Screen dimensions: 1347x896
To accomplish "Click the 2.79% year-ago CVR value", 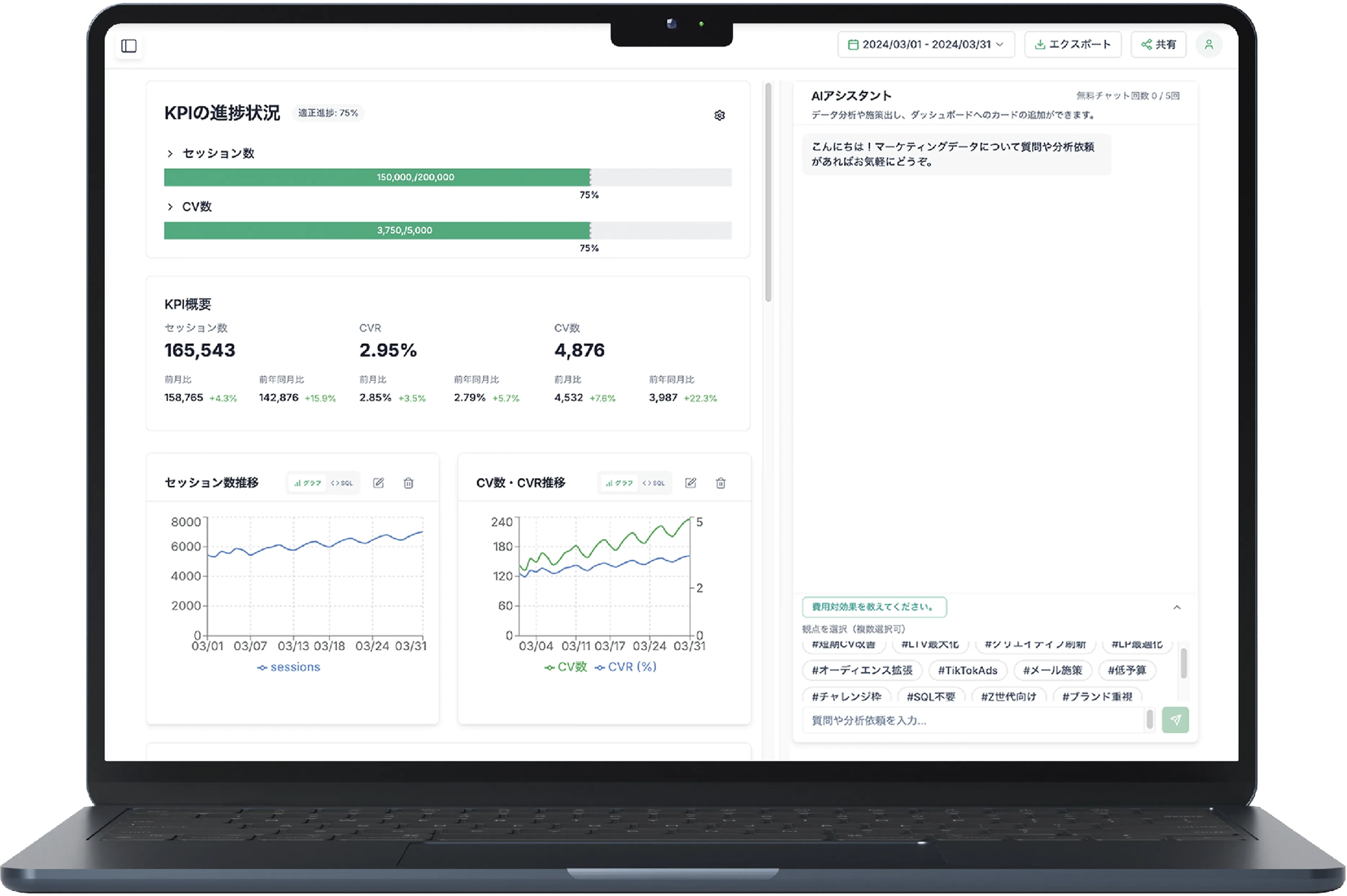I will (469, 398).
